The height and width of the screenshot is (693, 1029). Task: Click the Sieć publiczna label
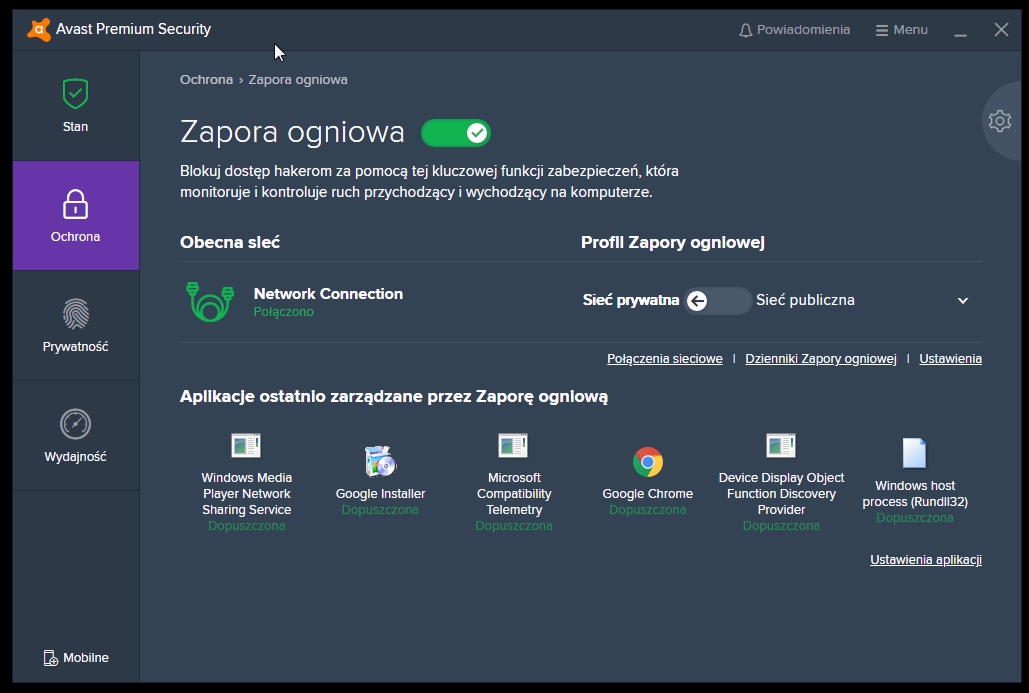coord(805,300)
